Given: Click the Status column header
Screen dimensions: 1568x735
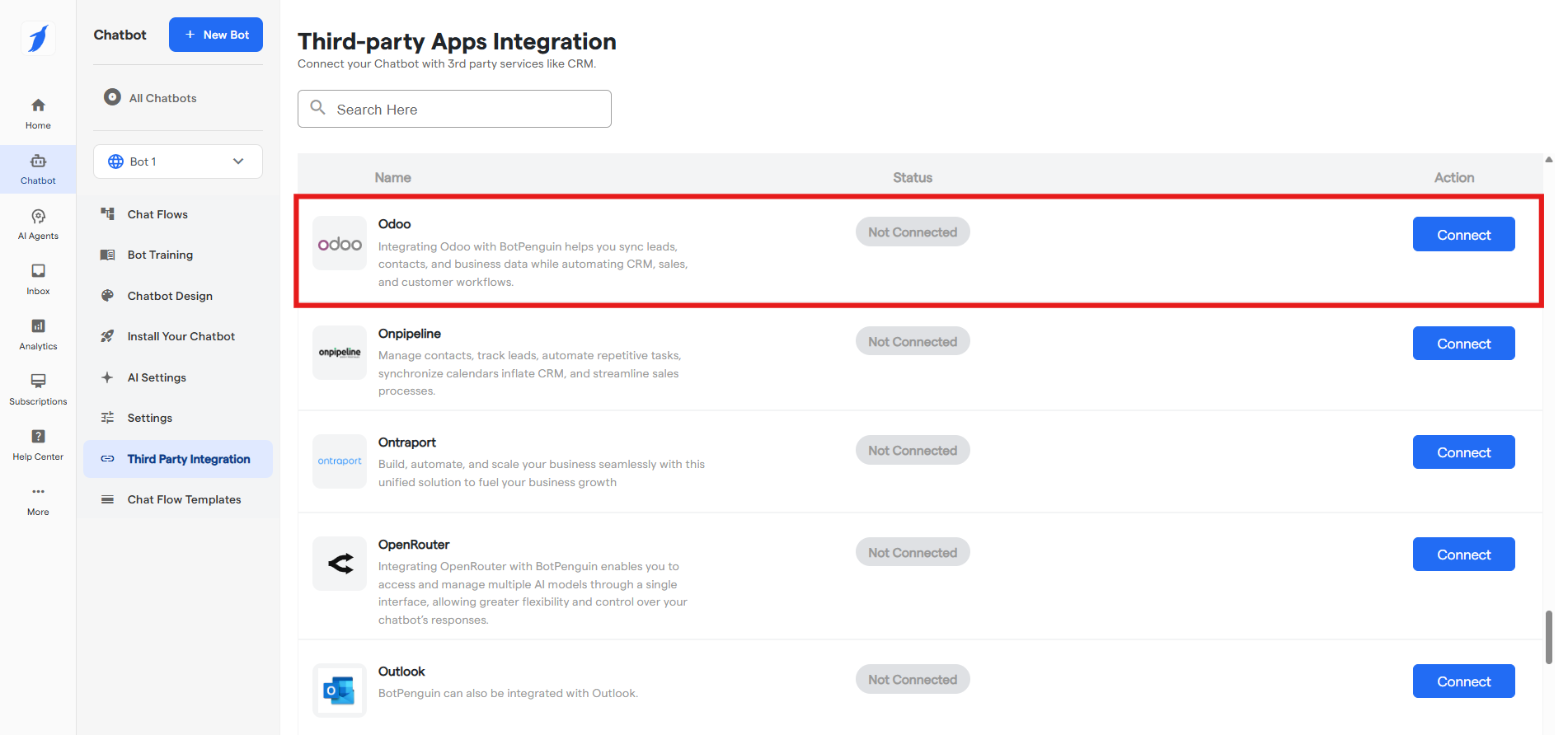Looking at the screenshot, I should [913, 177].
